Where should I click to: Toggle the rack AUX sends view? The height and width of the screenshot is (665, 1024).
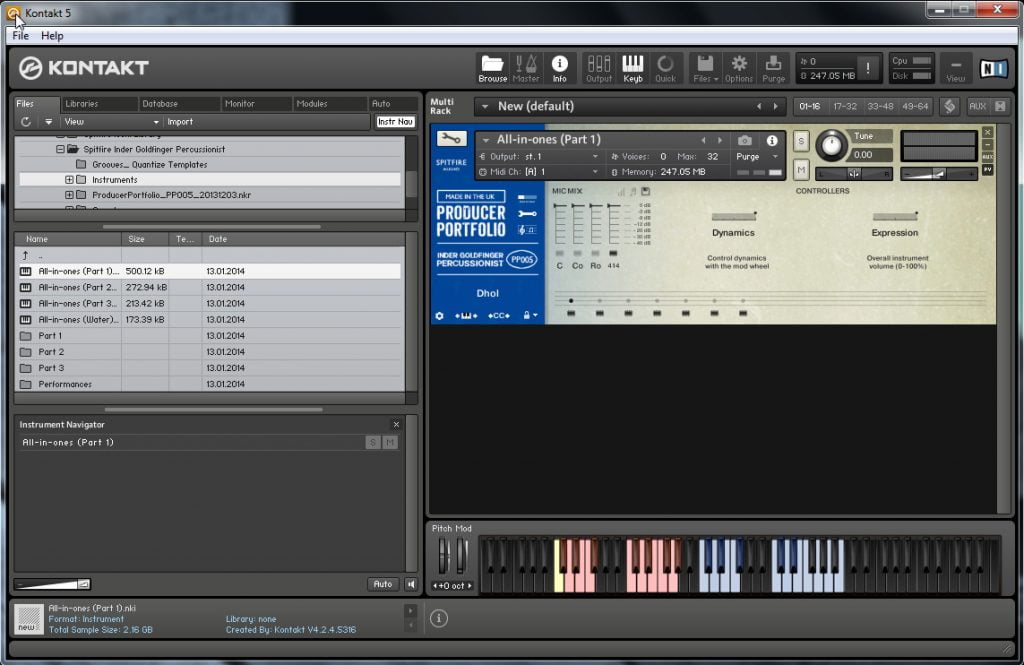pos(977,106)
